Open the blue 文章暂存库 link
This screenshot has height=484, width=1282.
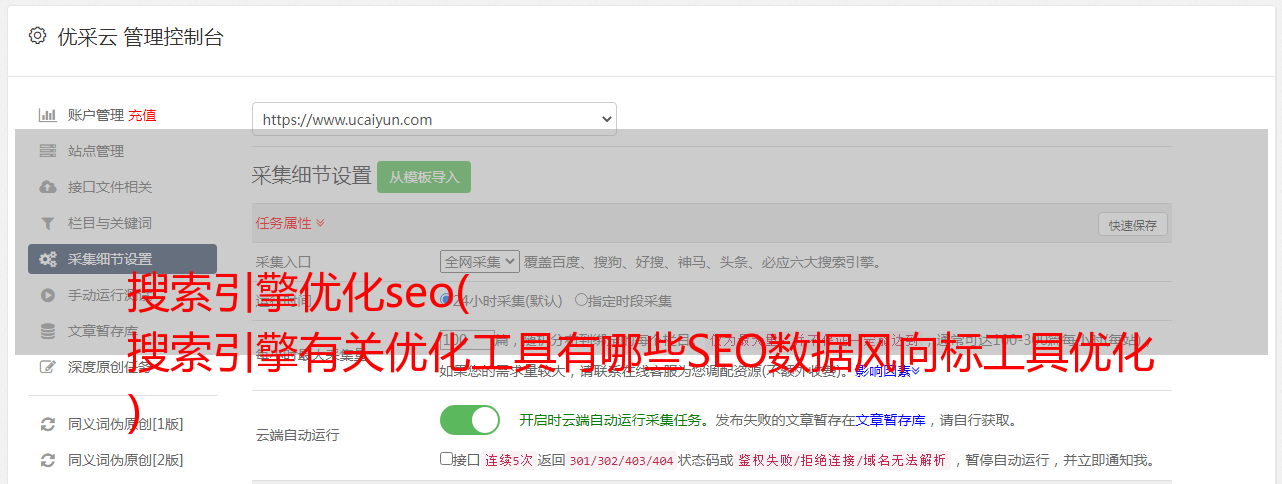(890, 420)
